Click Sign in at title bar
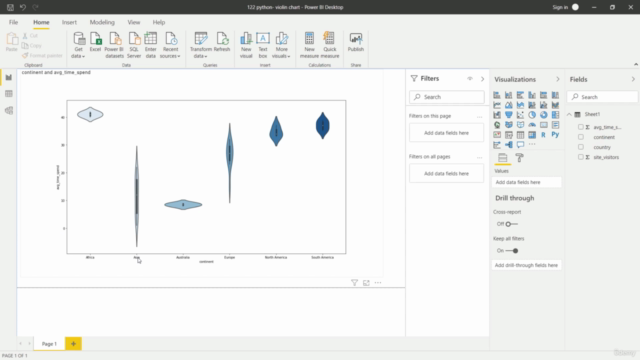Screen dimensions: 640x360 560,7
